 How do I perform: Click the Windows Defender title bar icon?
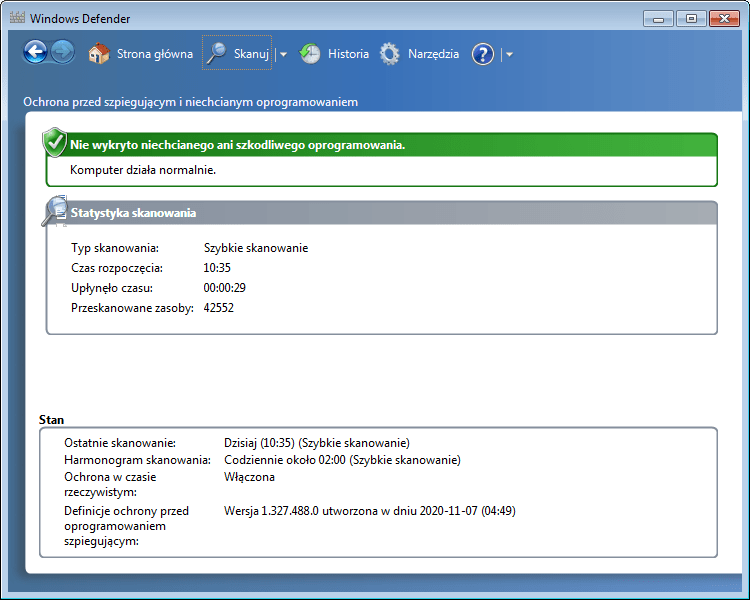[17, 18]
